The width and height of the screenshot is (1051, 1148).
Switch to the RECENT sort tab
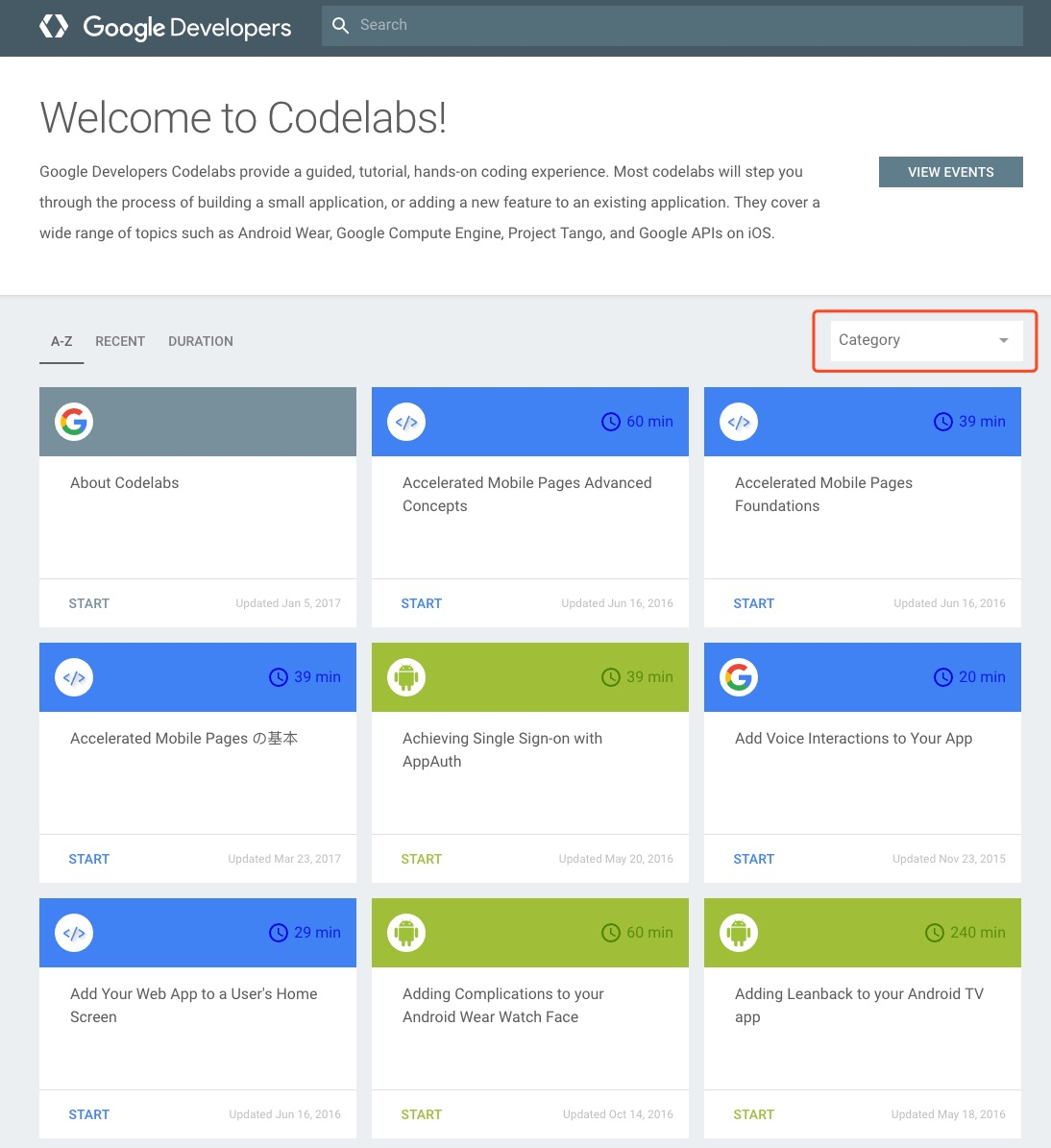click(x=120, y=341)
